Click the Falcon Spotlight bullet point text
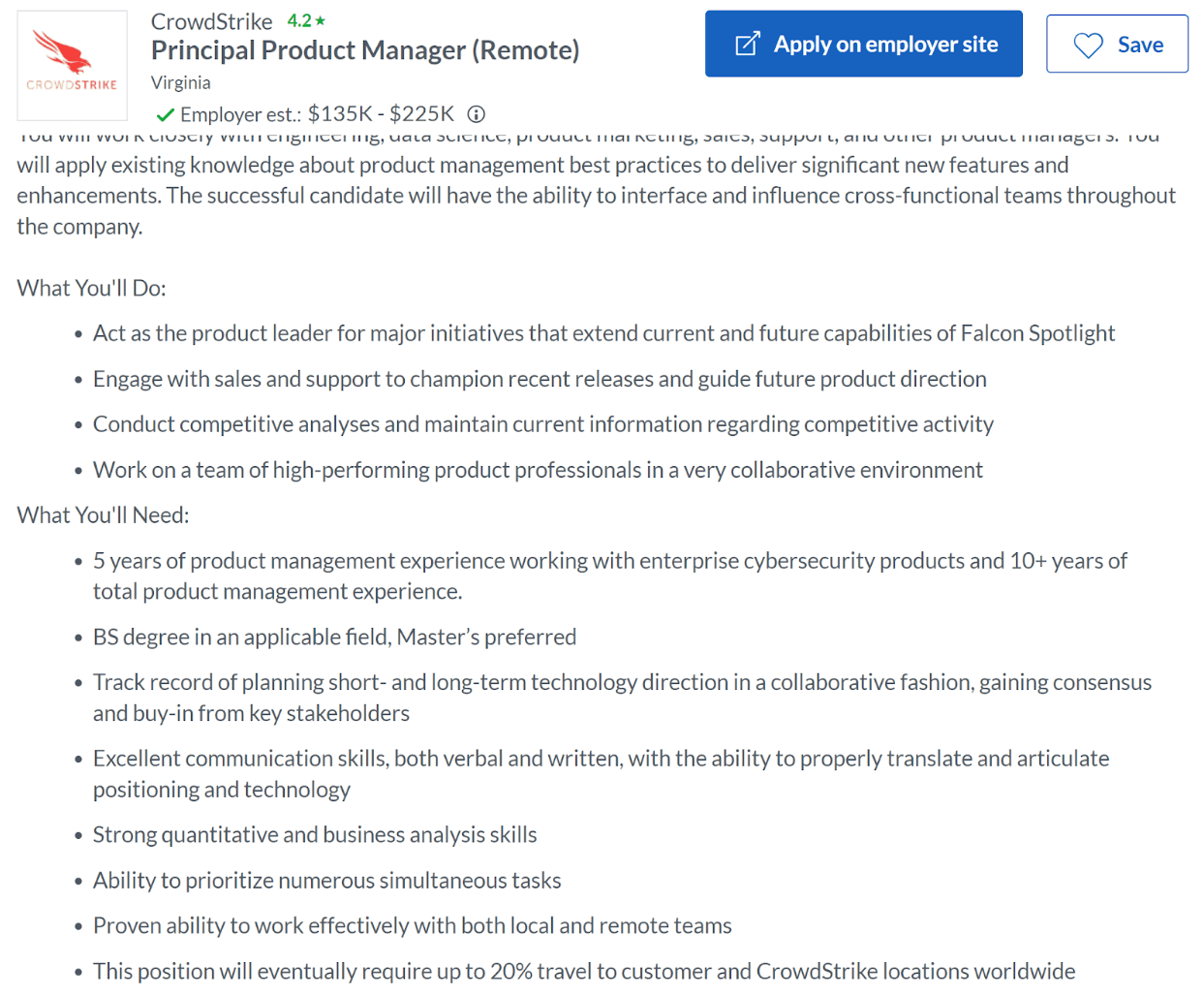The height and width of the screenshot is (996, 1204). coord(603,332)
